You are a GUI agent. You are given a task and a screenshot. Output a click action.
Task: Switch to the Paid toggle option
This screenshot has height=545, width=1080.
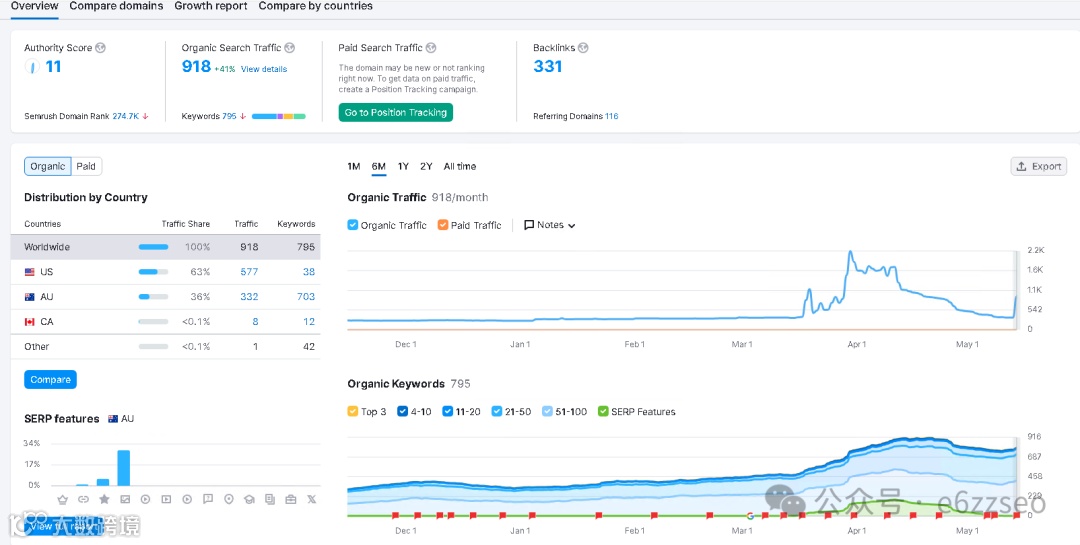point(86,166)
